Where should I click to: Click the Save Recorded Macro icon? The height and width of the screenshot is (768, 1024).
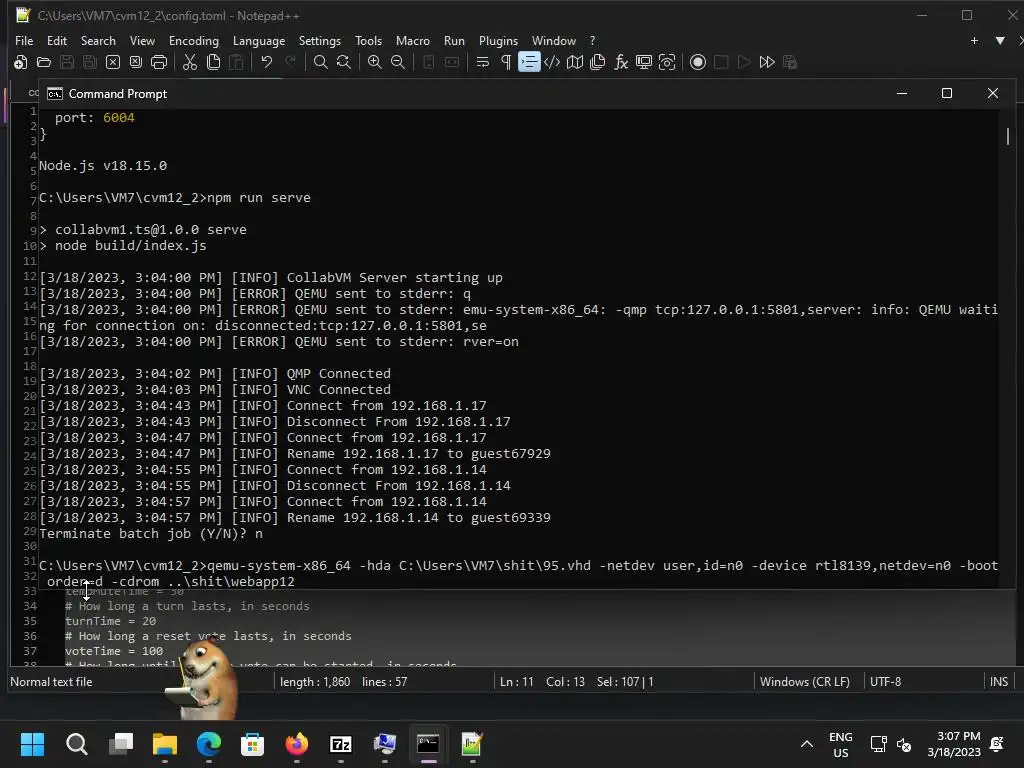(x=790, y=62)
